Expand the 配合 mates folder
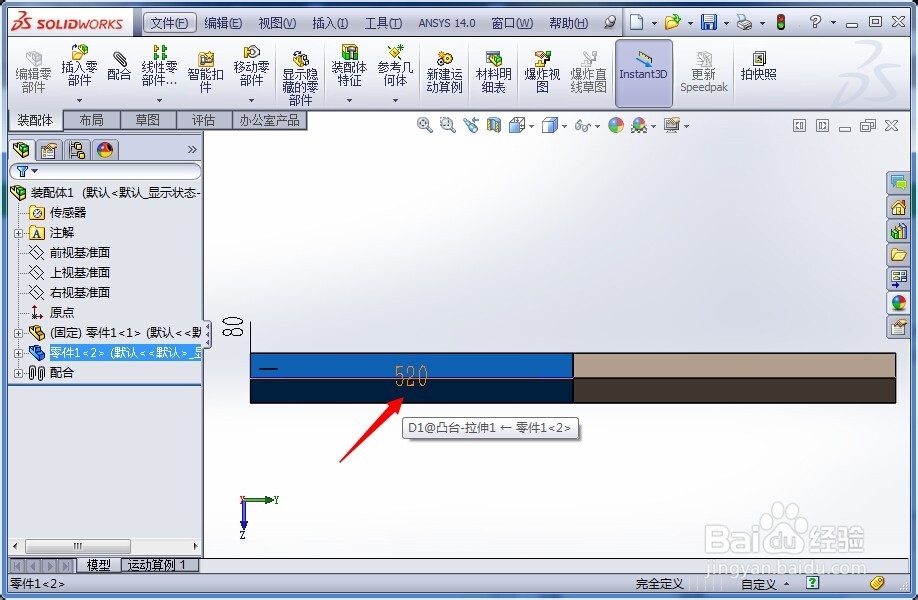Viewport: 918px width, 600px height. click(18, 373)
